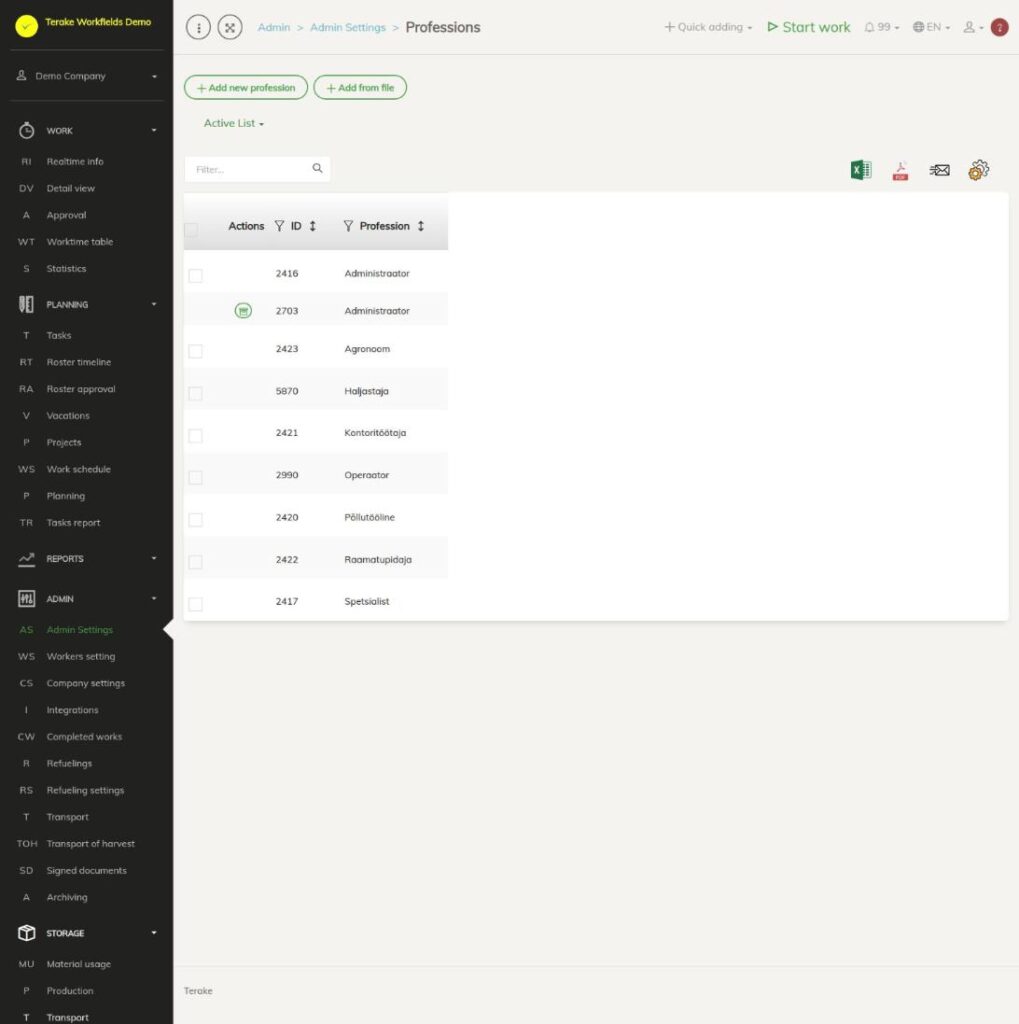Click the three-dot menu circle icon
The height and width of the screenshot is (1024, 1019).
click(x=199, y=27)
